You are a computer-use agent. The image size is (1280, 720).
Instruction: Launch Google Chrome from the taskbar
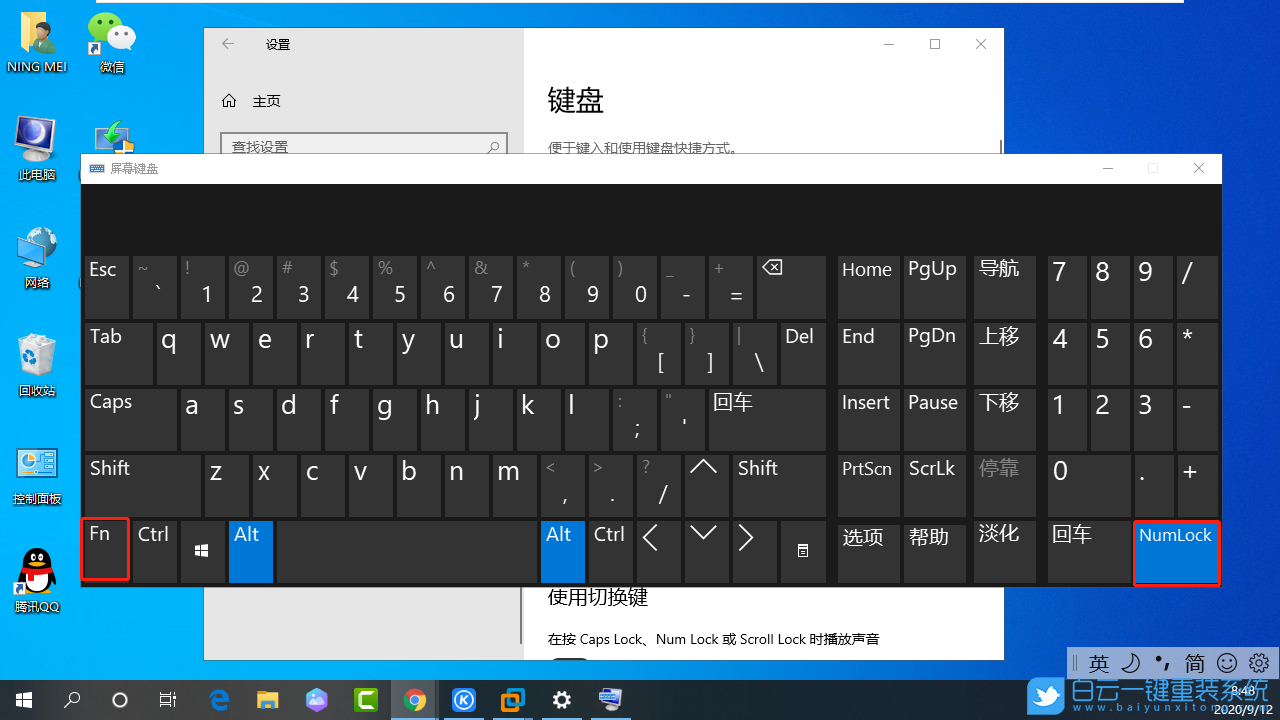(415, 700)
